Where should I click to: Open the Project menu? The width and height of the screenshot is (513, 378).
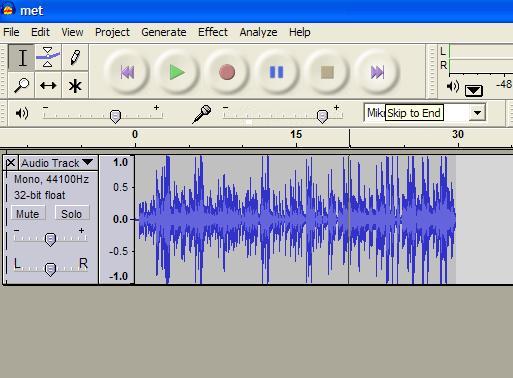click(112, 32)
